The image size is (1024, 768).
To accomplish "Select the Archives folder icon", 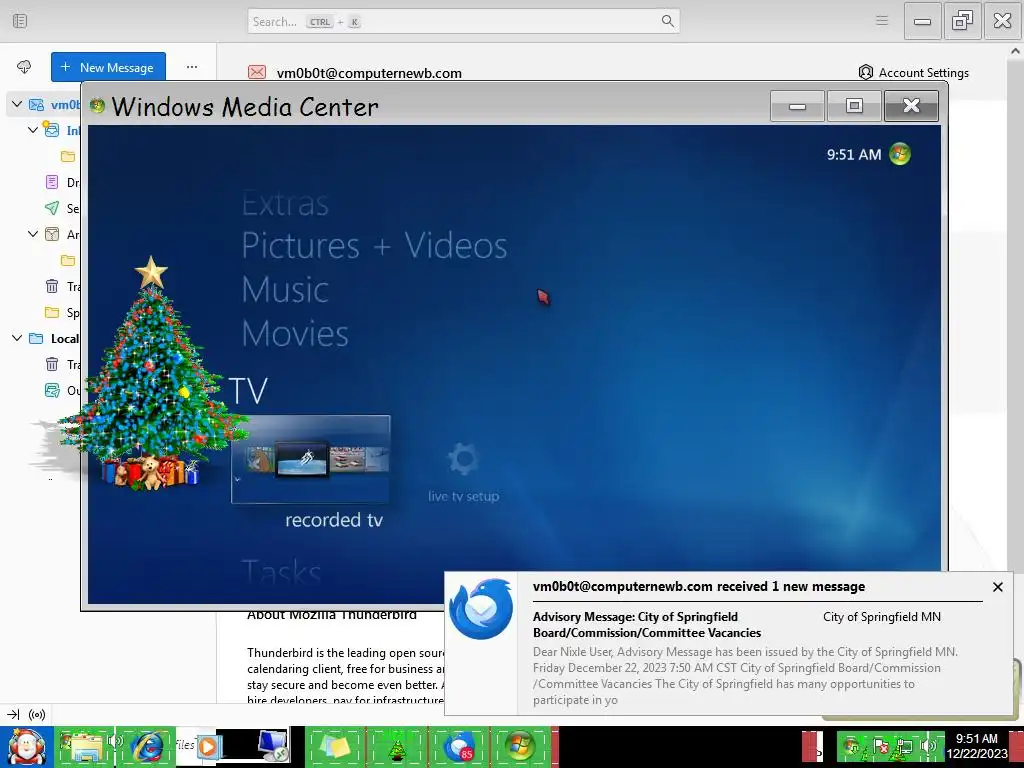I will click(x=52, y=234).
